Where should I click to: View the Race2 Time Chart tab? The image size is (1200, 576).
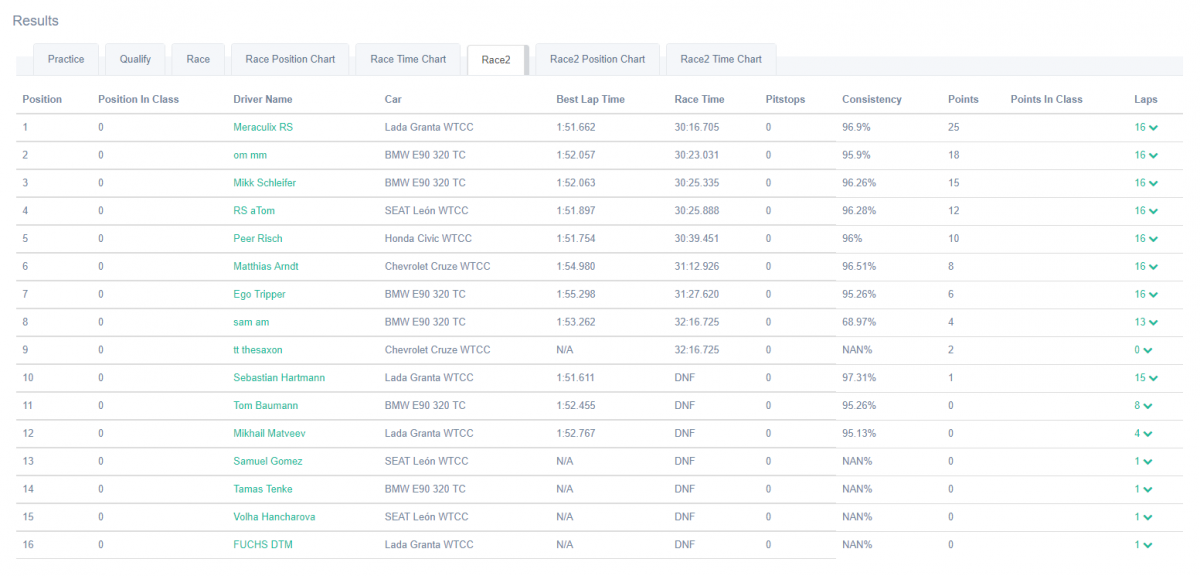720,59
